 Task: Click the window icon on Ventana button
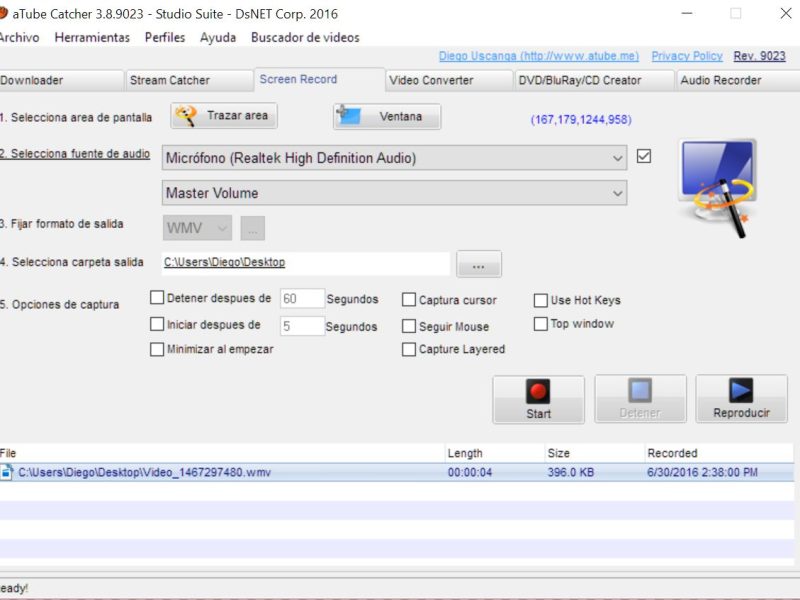click(x=348, y=115)
